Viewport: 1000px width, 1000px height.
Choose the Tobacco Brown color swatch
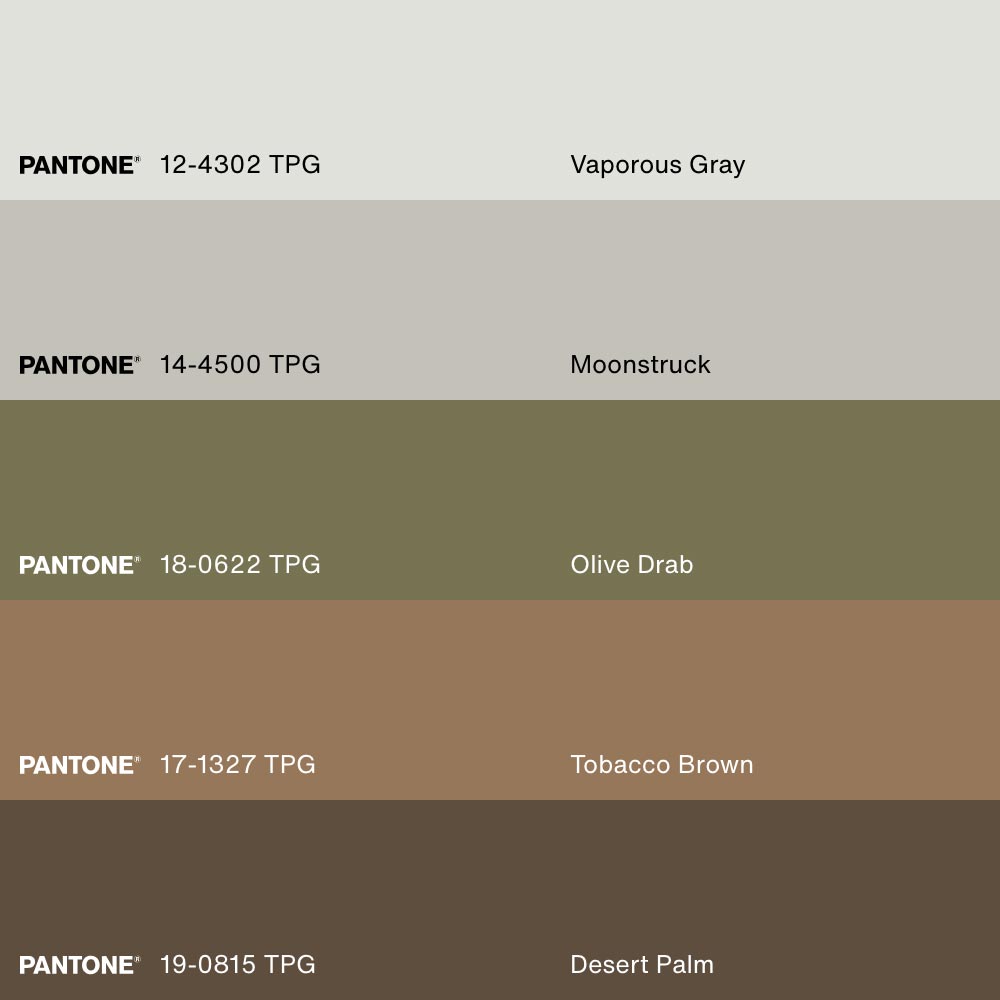[x=500, y=680]
